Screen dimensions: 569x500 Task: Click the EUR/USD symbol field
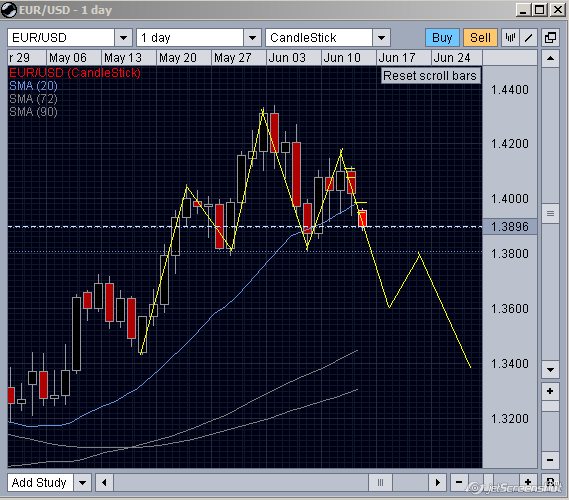click(61, 37)
